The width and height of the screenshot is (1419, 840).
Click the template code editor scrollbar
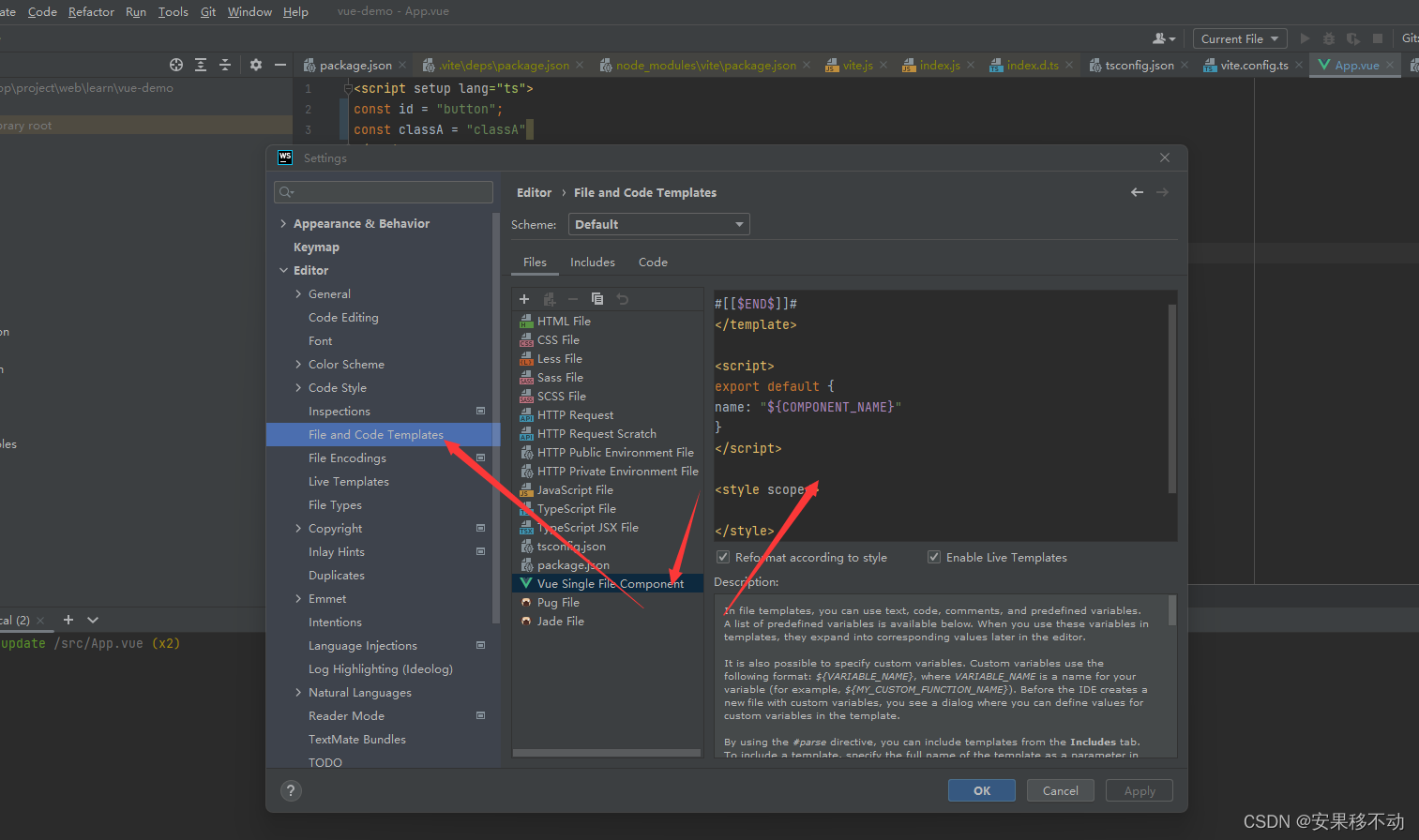(1171, 397)
